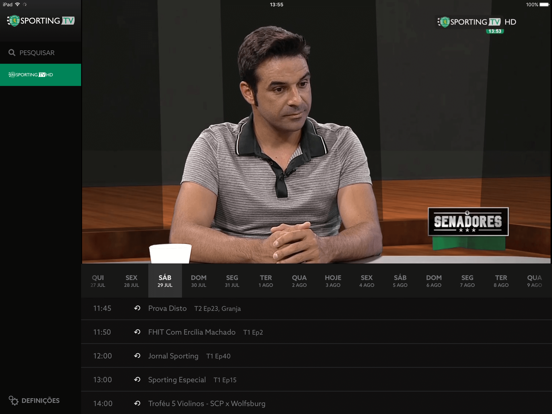Screen dimensions: 552x414
Task: Select the SEX 4 AGO day tab
Action: click(x=366, y=281)
